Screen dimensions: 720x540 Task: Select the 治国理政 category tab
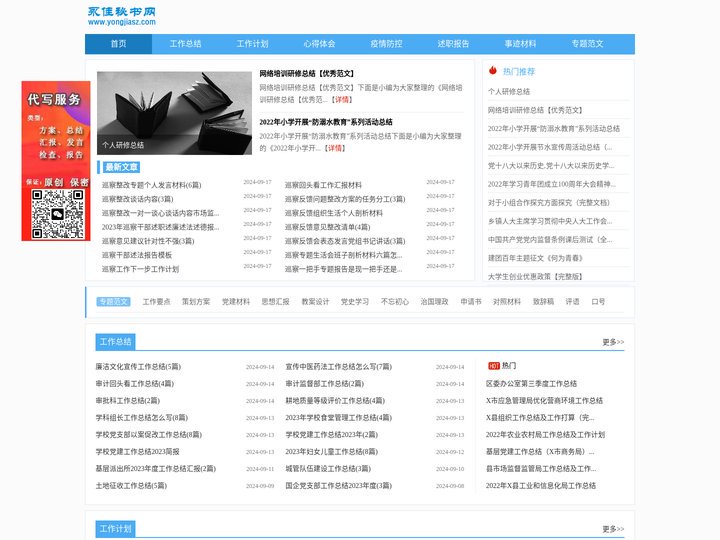pos(434,302)
